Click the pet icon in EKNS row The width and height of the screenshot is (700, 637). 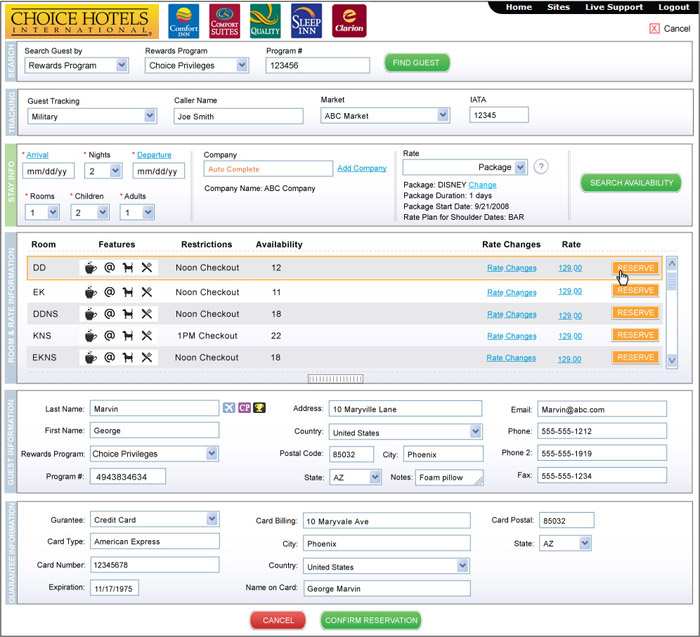[128, 358]
